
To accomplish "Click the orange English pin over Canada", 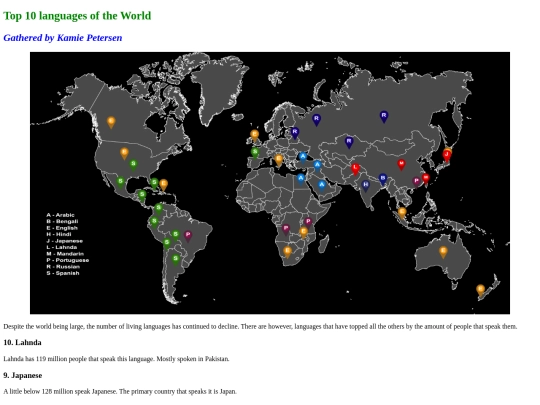I will pyautogui.click(x=111, y=122).
